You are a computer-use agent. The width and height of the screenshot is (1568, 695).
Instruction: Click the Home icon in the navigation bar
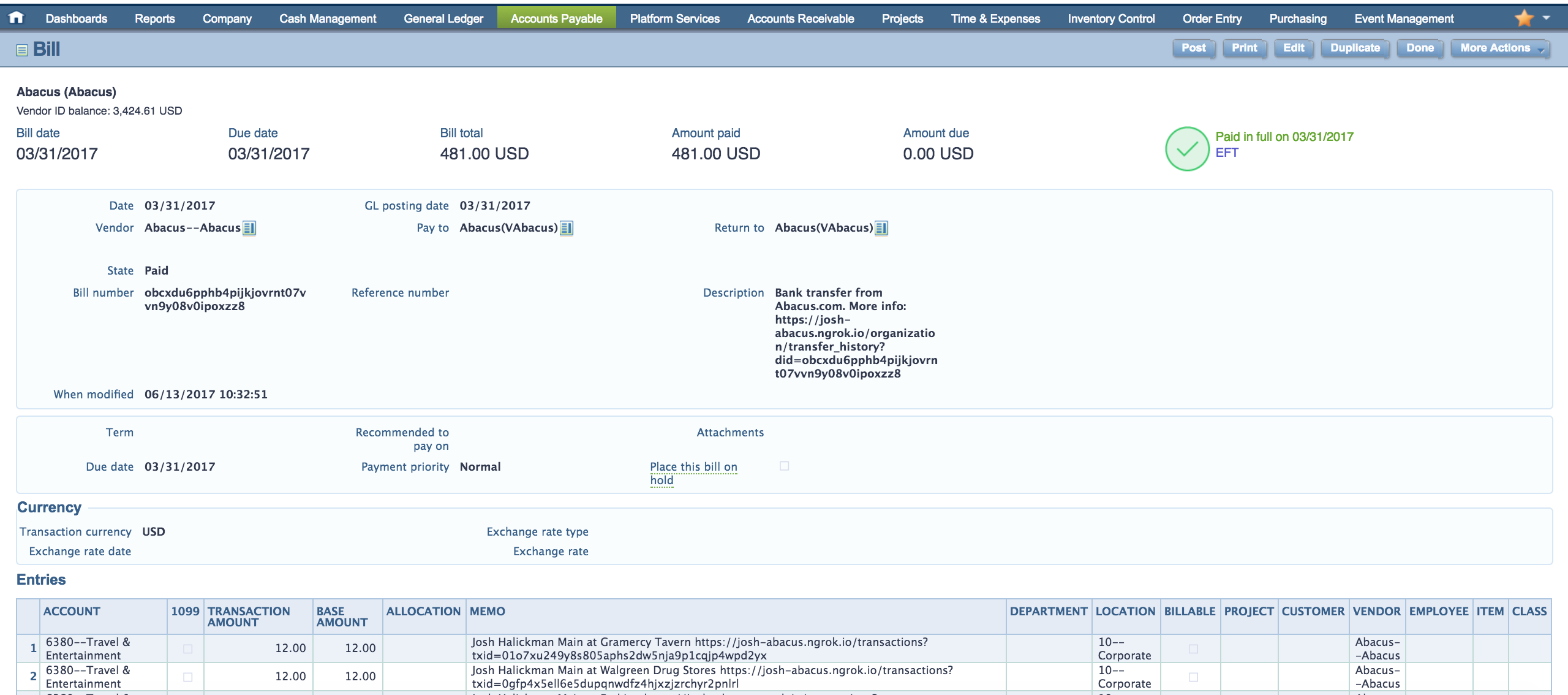point(15,18)
